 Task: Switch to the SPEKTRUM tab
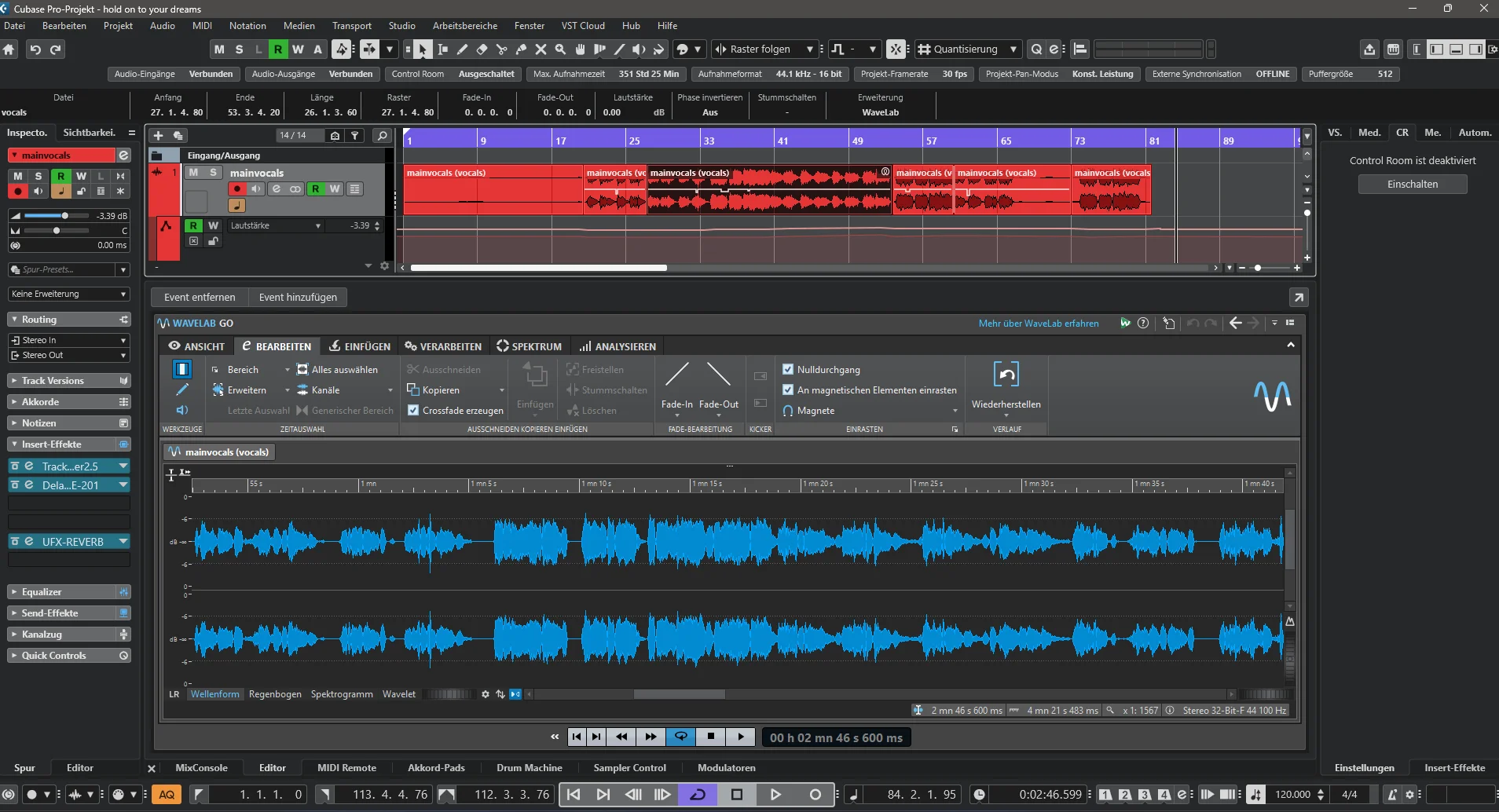click(529, 346)
